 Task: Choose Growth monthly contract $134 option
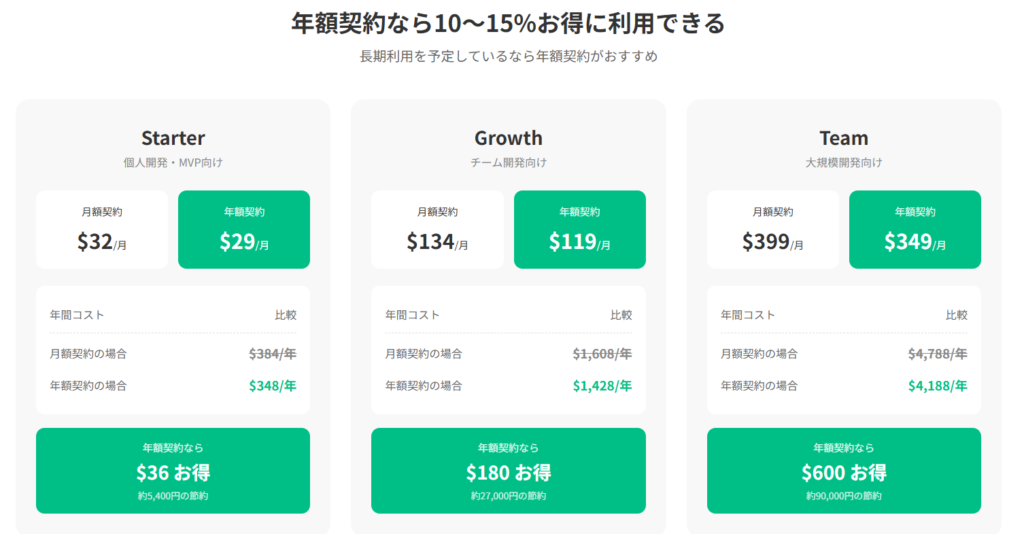click(x=437, y=230)
